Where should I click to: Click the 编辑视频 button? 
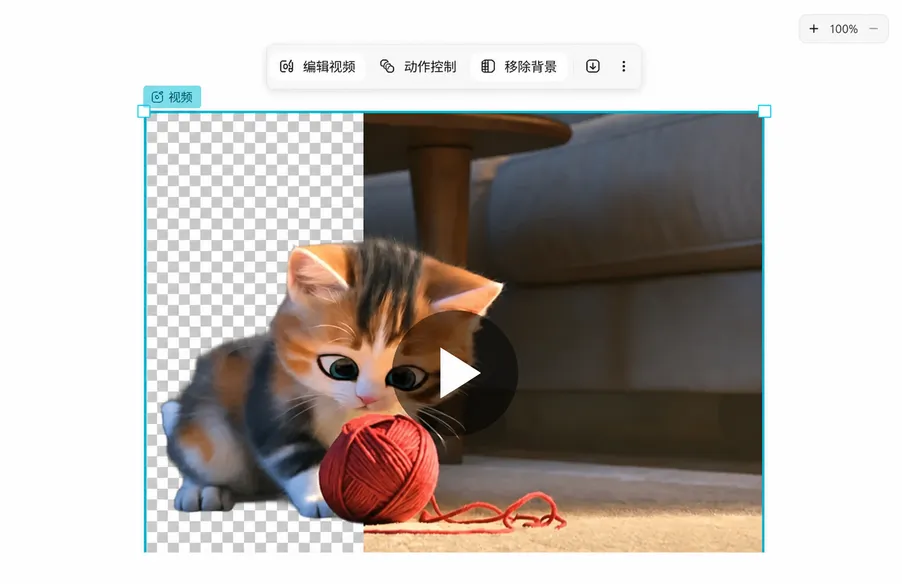coord(318,67)
